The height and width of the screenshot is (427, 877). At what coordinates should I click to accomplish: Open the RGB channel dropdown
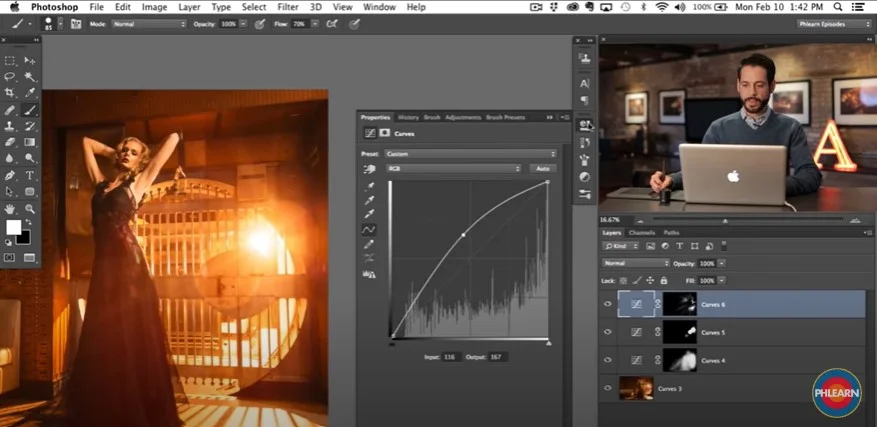tap(454, 169)
